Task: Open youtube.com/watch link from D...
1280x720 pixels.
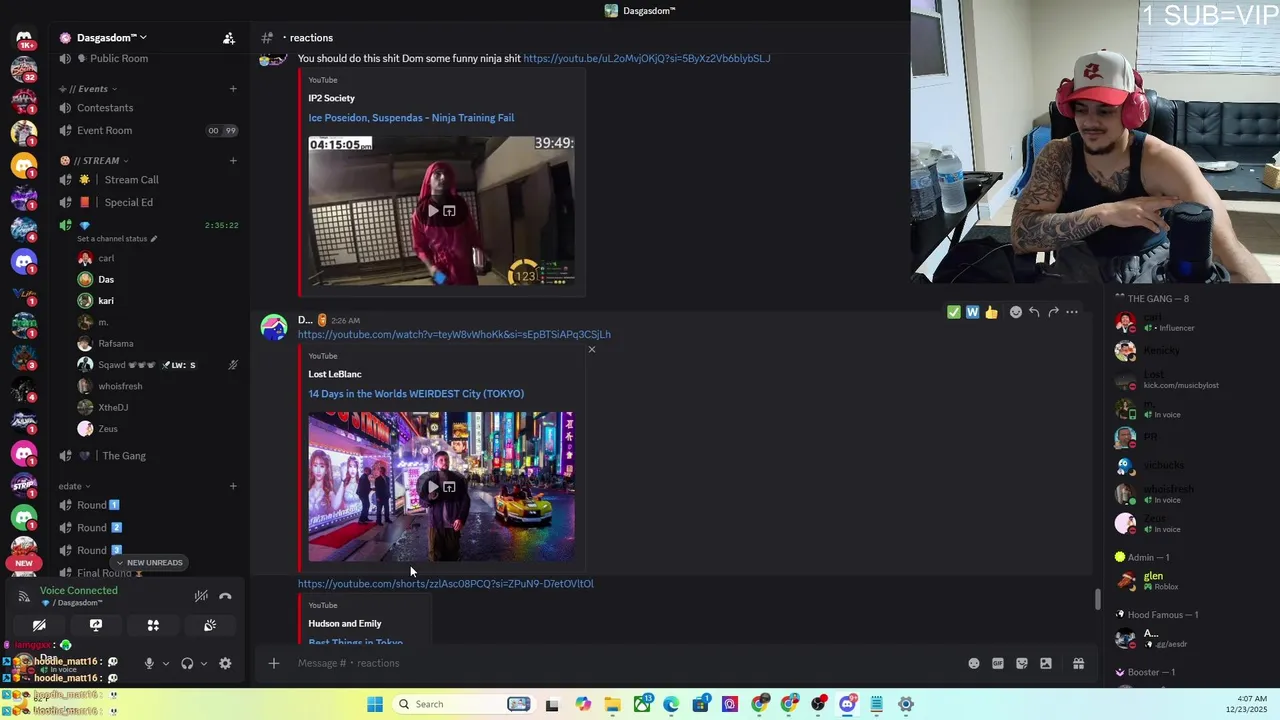Action: (x=454, y=335)
